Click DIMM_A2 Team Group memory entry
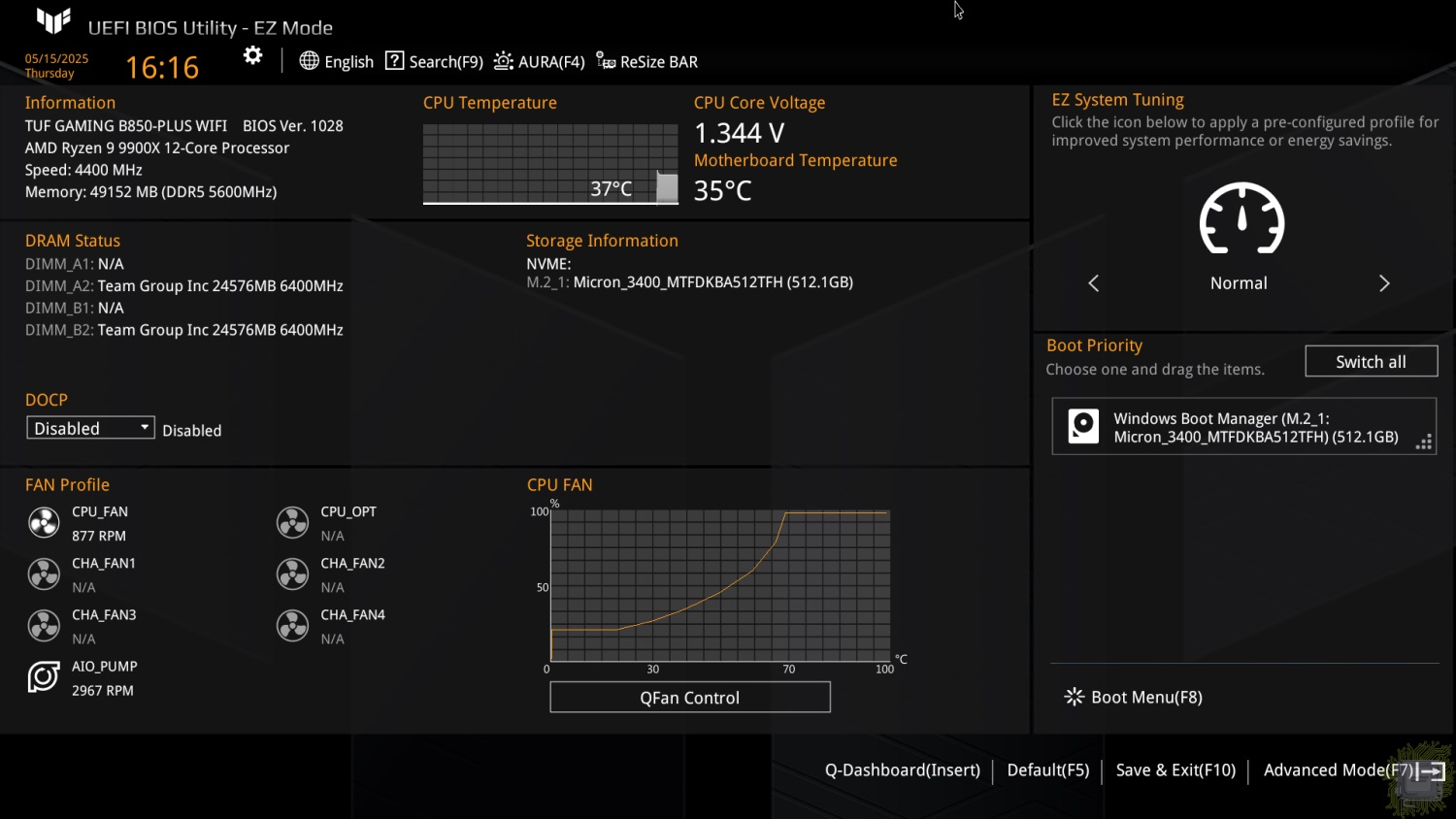The image size is (1456, 819). point(184,285)
